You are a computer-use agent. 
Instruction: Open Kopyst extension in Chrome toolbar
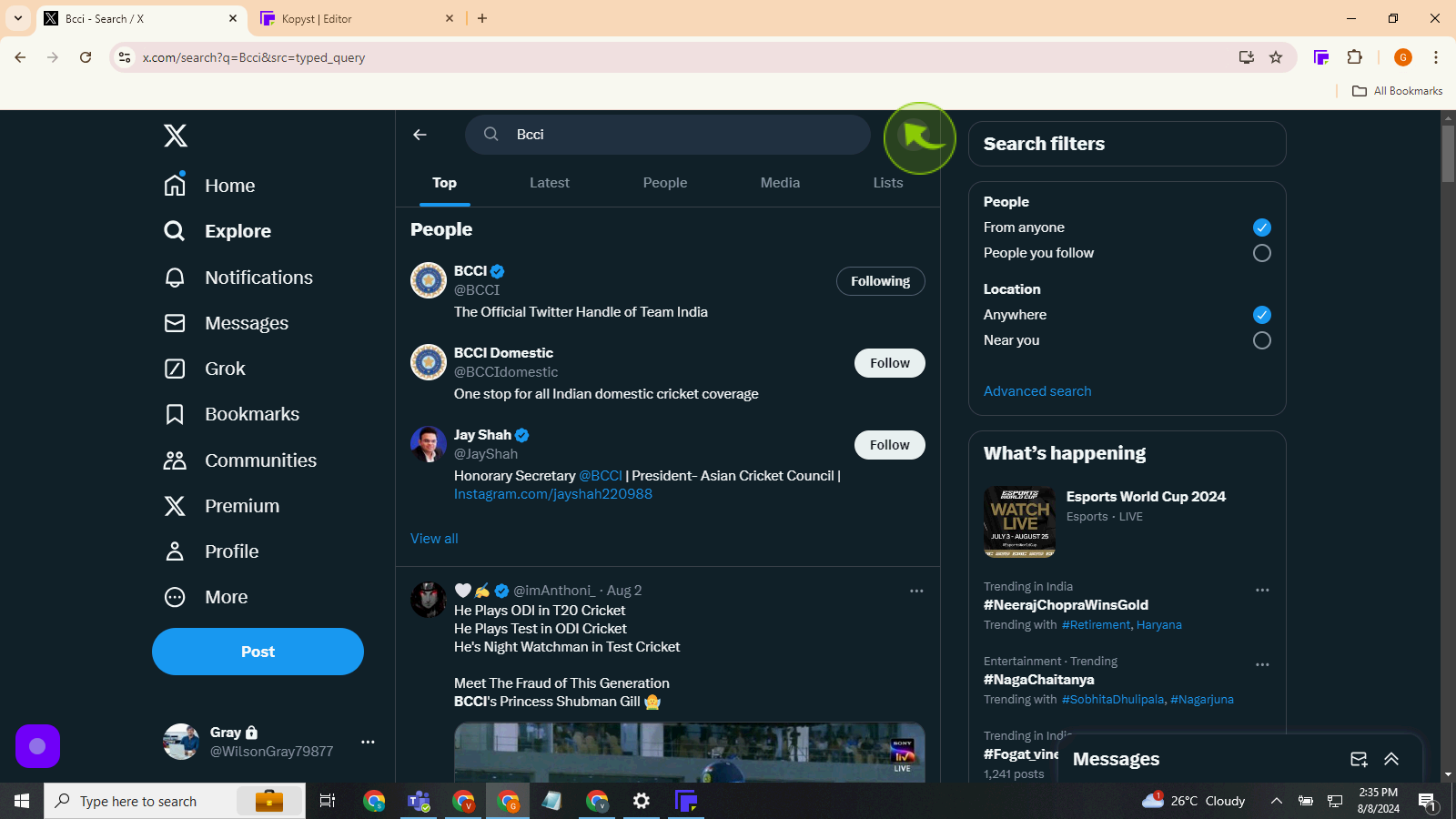pyautogui.click(x=1321, y=57)
